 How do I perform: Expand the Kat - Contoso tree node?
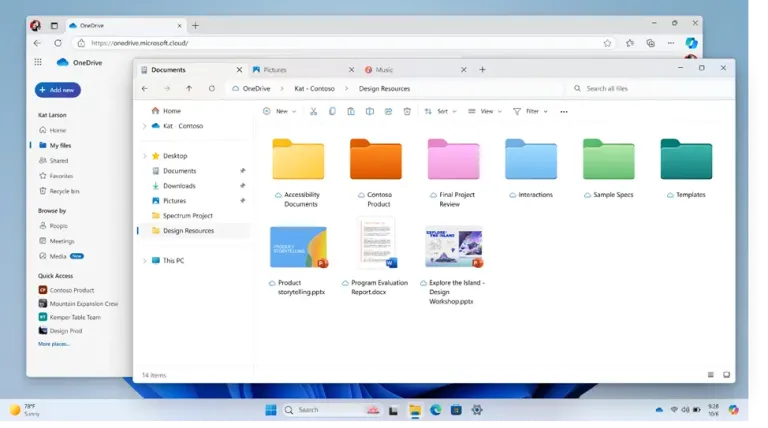point(144,126)
